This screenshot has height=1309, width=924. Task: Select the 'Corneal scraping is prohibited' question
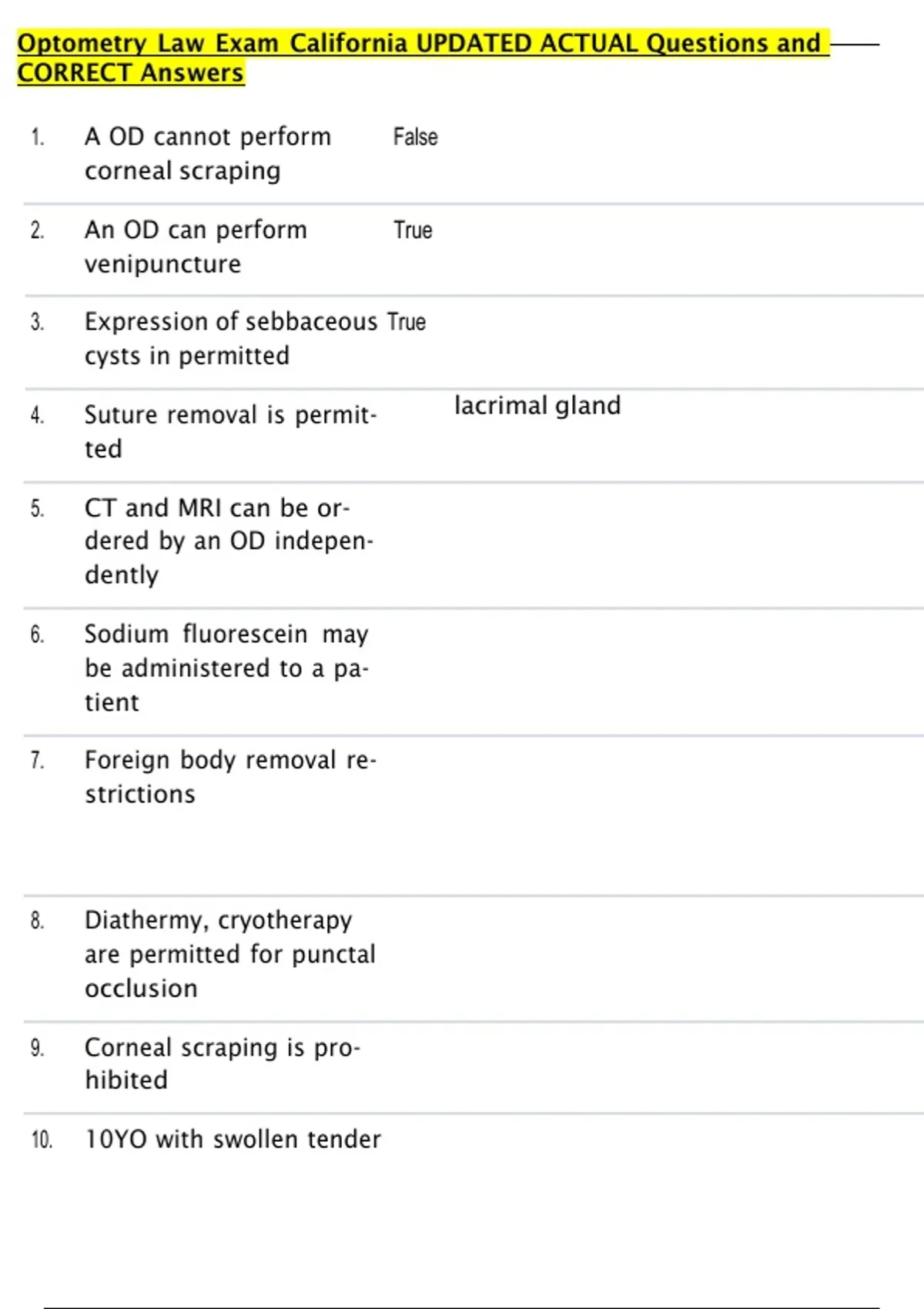(222, 1063)
